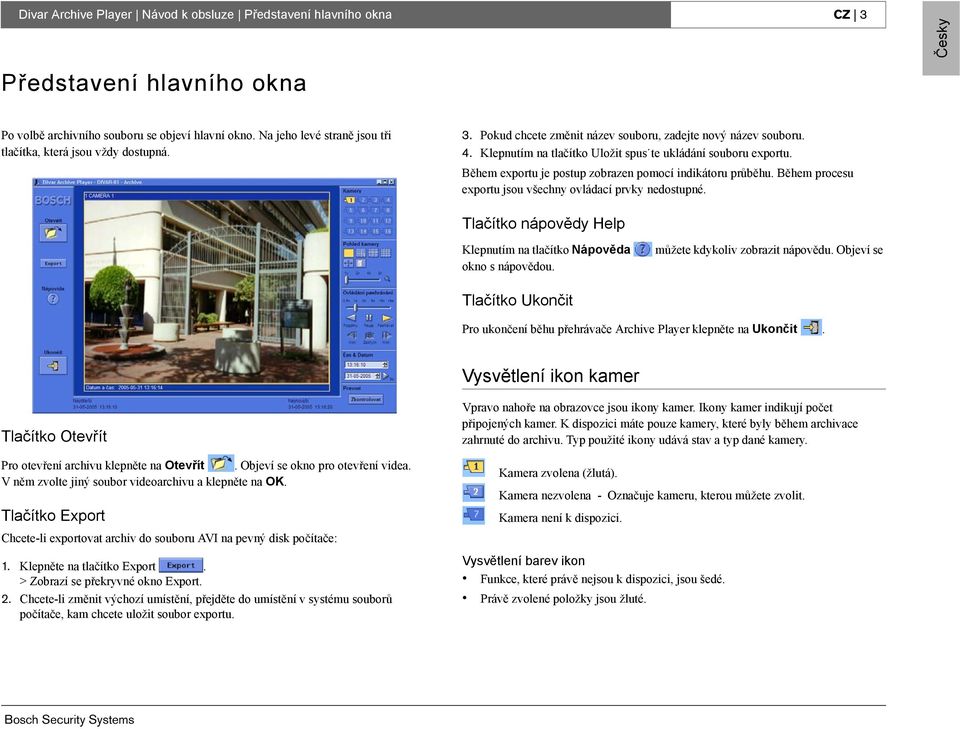The height and width of the screenshot is (729, 960).
Task: Open an archive with the Otevřít folder button in the player window
Action: tap(53, 233)
